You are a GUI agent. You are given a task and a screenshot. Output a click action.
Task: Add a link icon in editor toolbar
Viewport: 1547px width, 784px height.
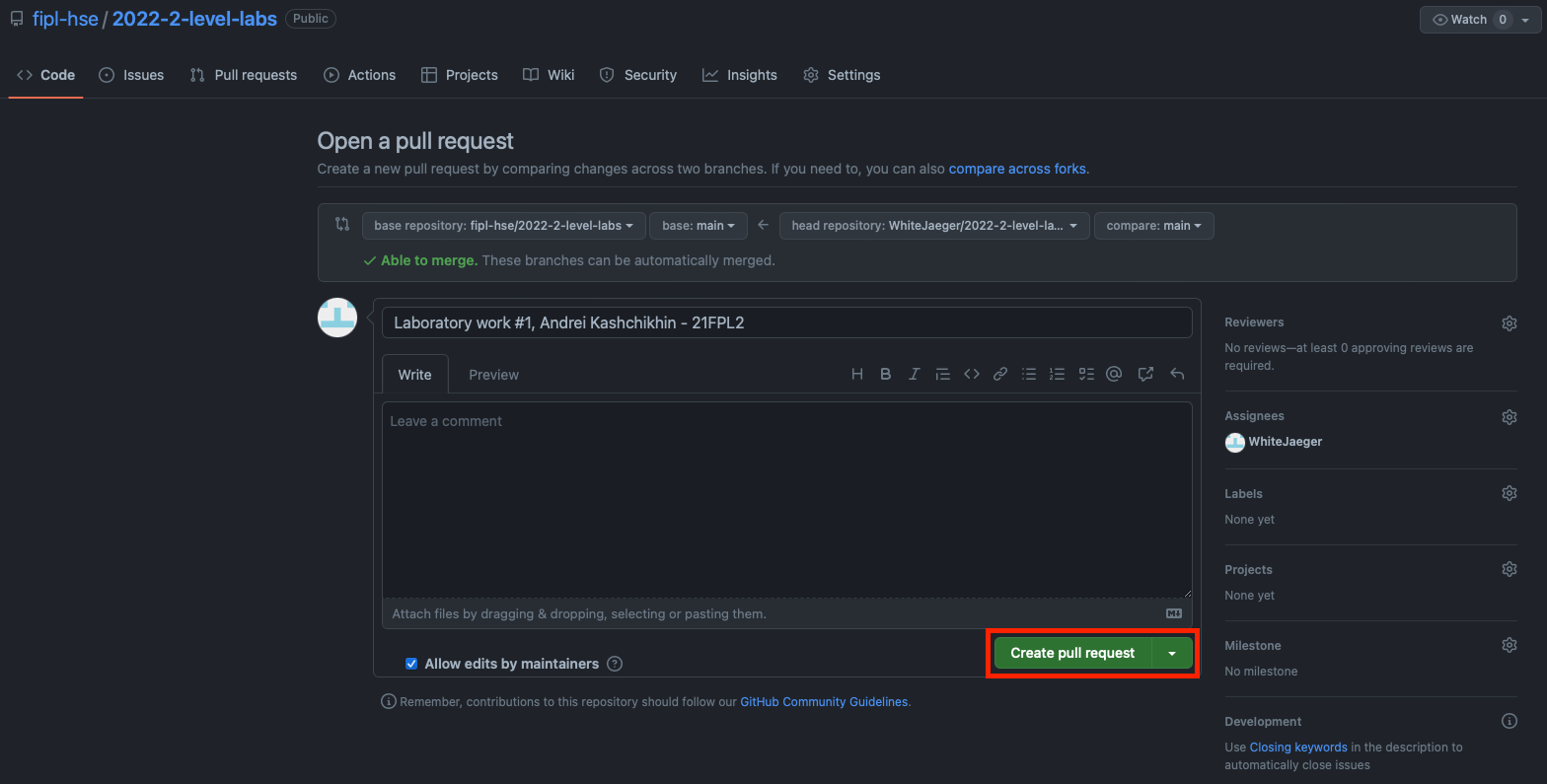(x=1000, y=374)
